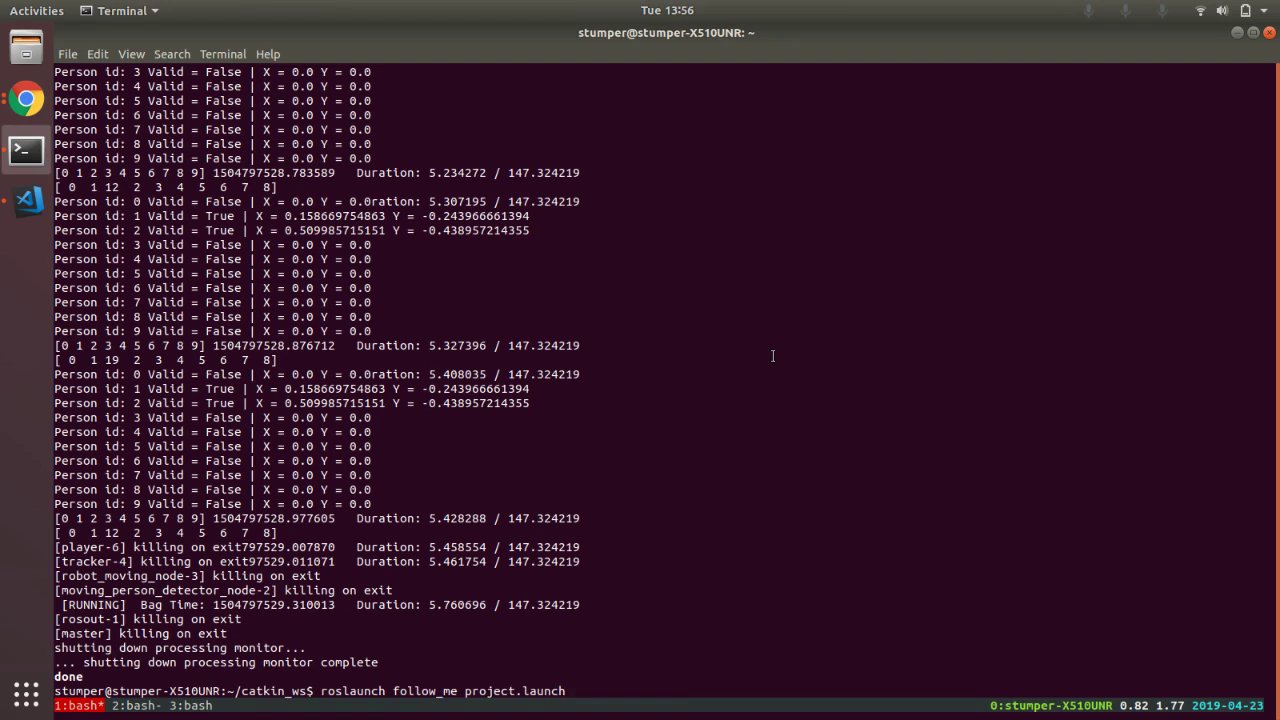Click the array line '[ 0 1 19 2 3 4 5 6 7 8]'
This screenshot has height=720, width=1280.
point(165,360)
